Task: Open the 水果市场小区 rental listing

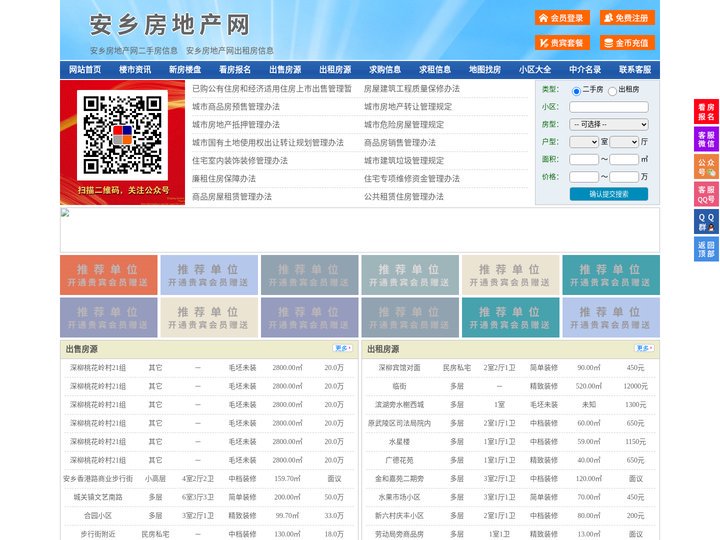Action: pos(399,497)
